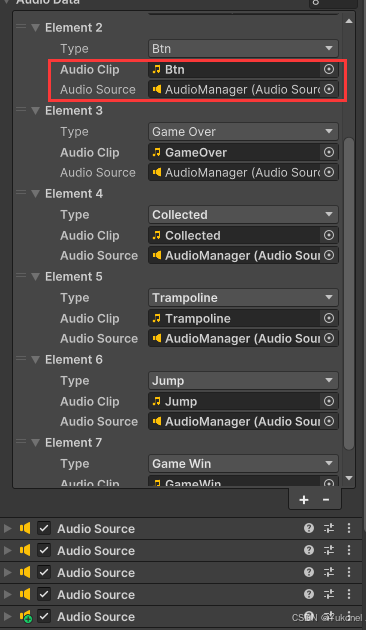Open object picker for GameOver audio clip

tap(329, 153)
